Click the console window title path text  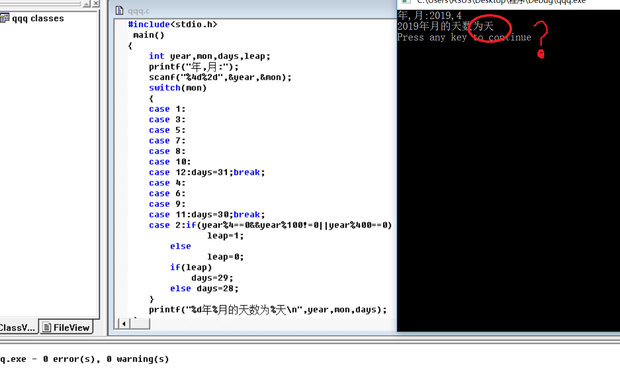(x=501, y=2)
